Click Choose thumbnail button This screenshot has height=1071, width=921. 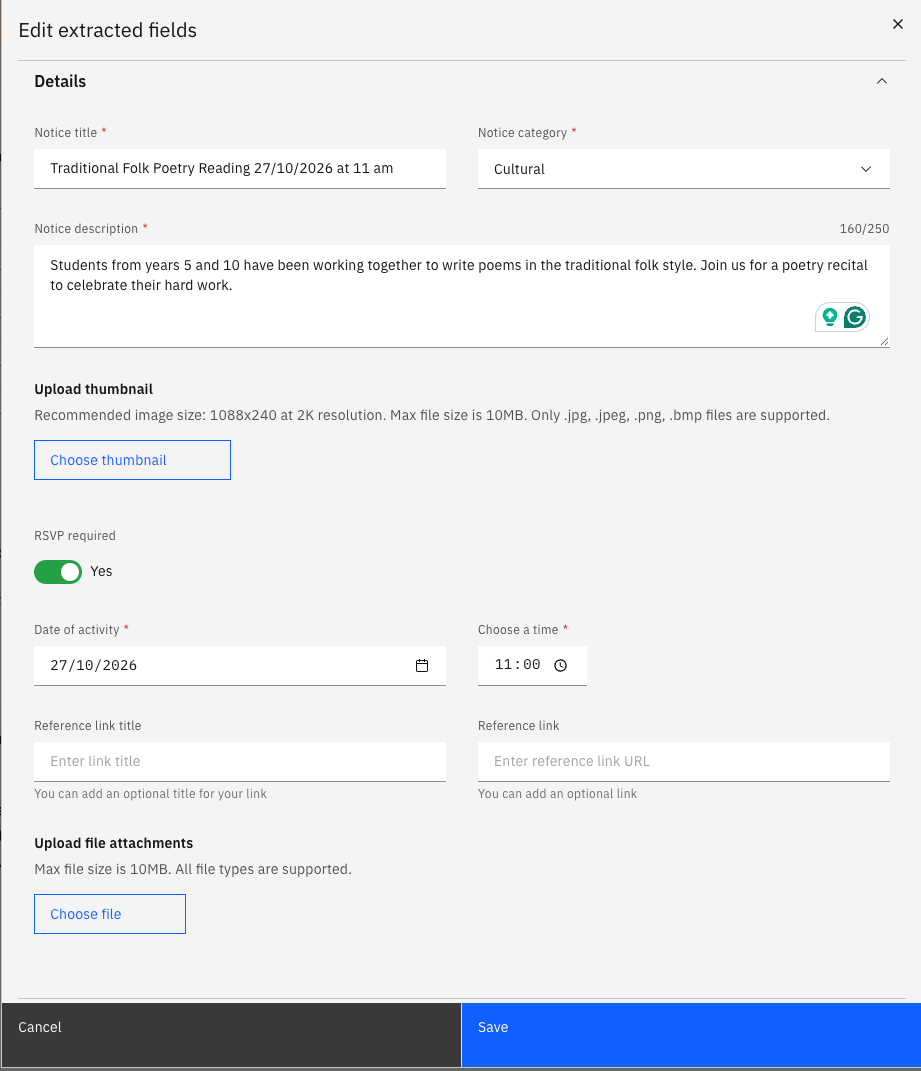click(133, 460)
